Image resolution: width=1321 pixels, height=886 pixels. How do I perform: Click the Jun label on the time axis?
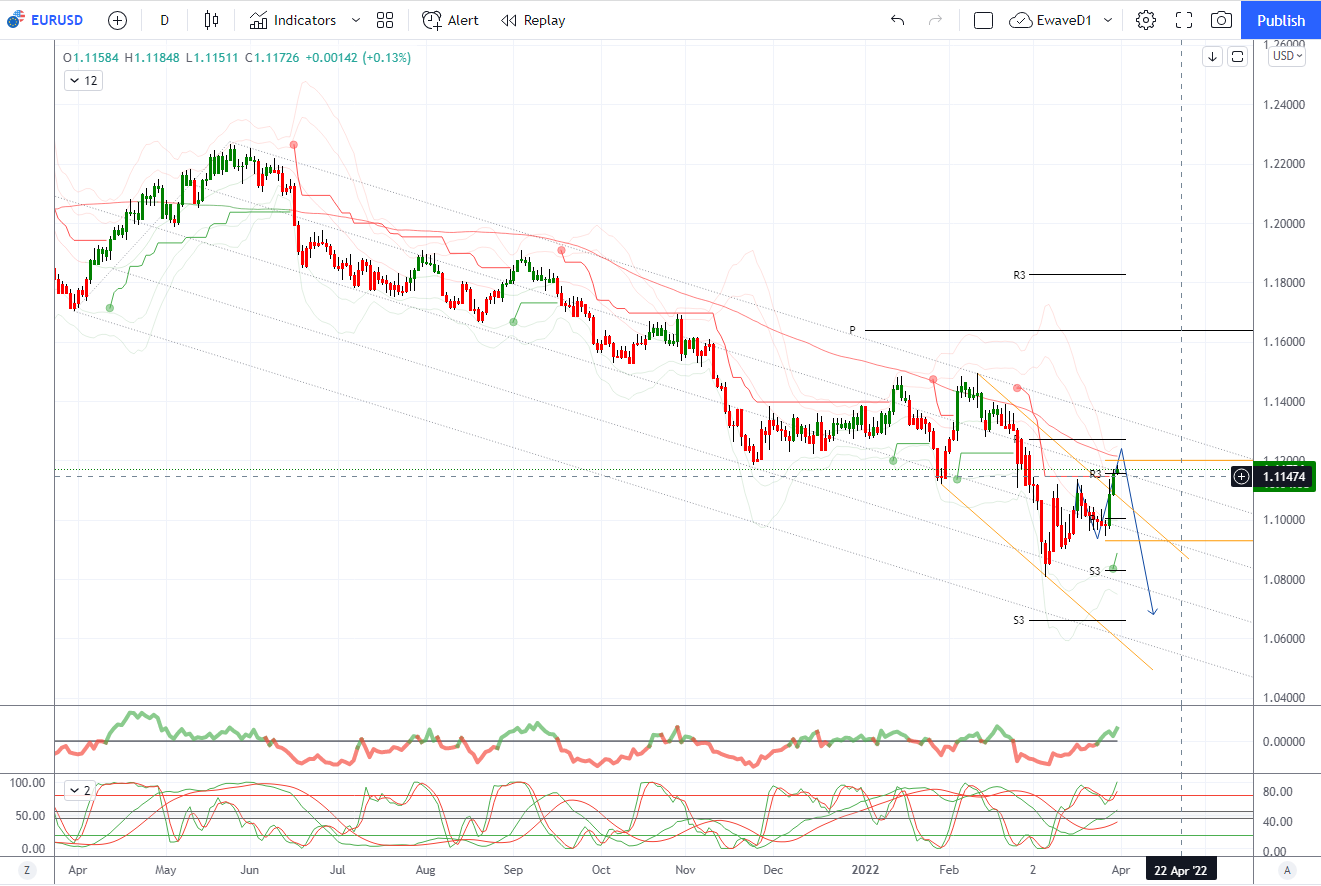250,870
